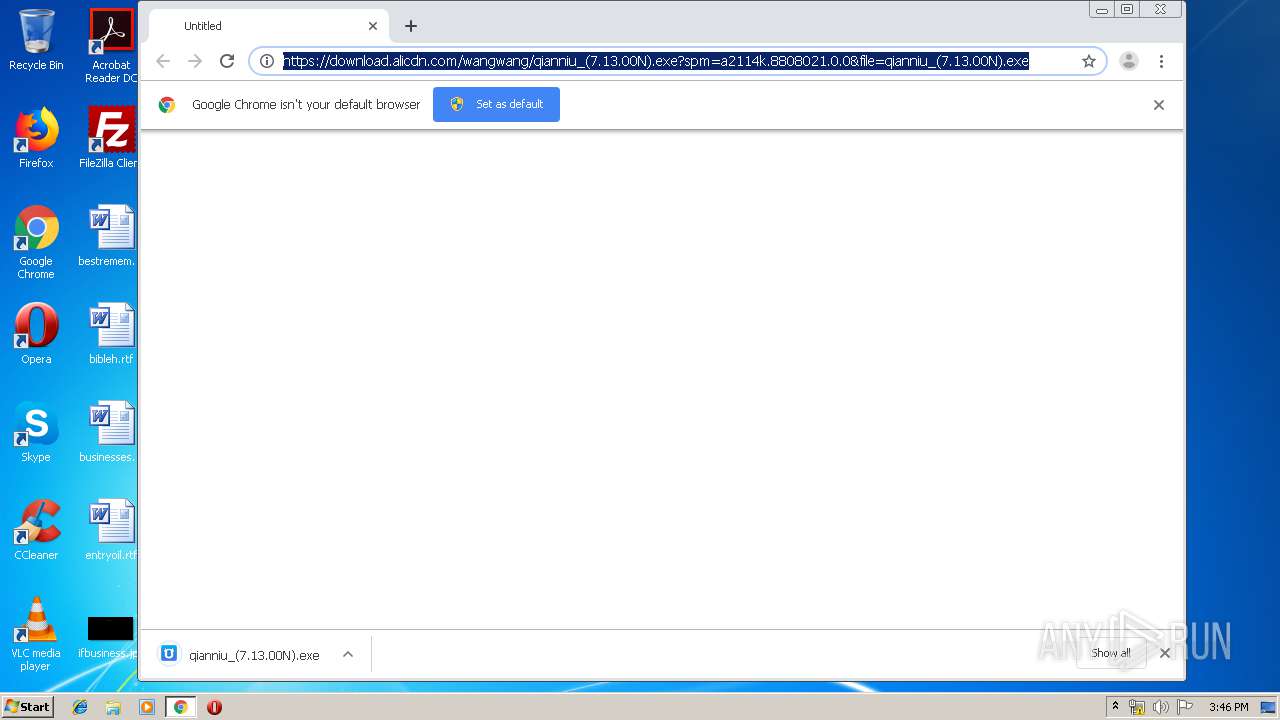Open Windows Media Player from taskbar

click(x=147, y=707)
